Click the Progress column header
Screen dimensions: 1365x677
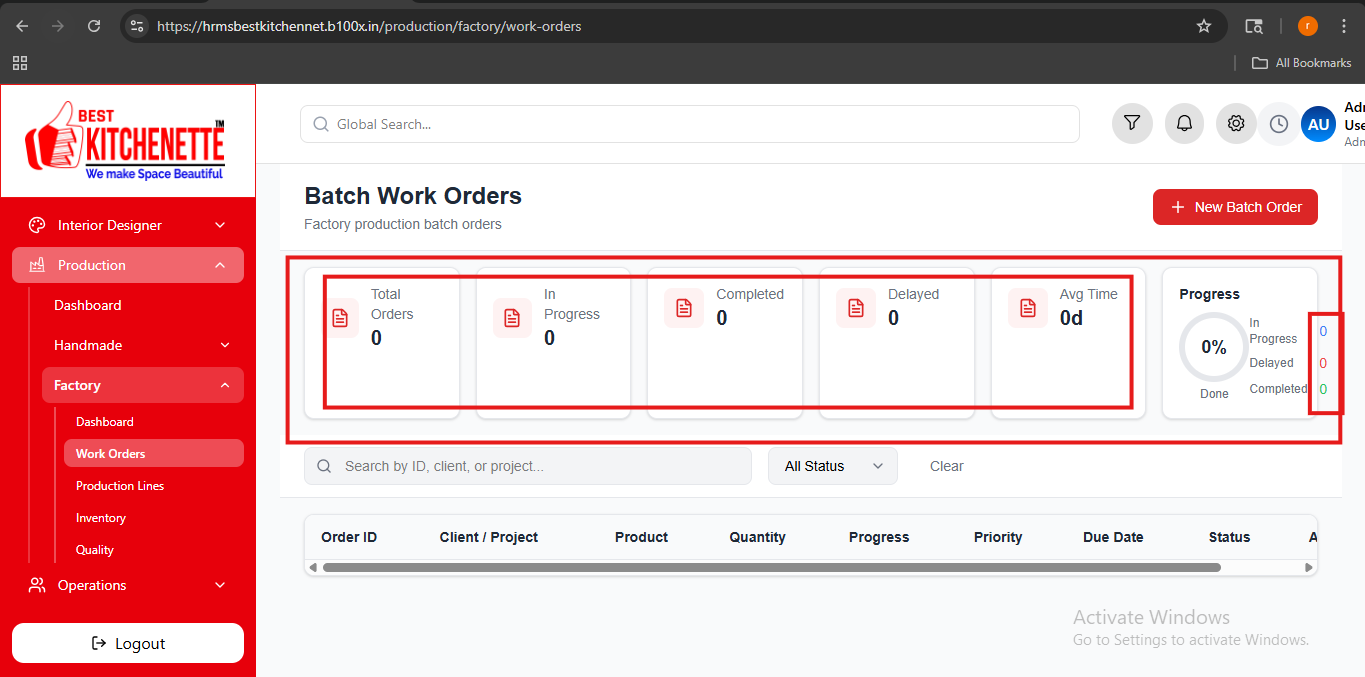879,537
